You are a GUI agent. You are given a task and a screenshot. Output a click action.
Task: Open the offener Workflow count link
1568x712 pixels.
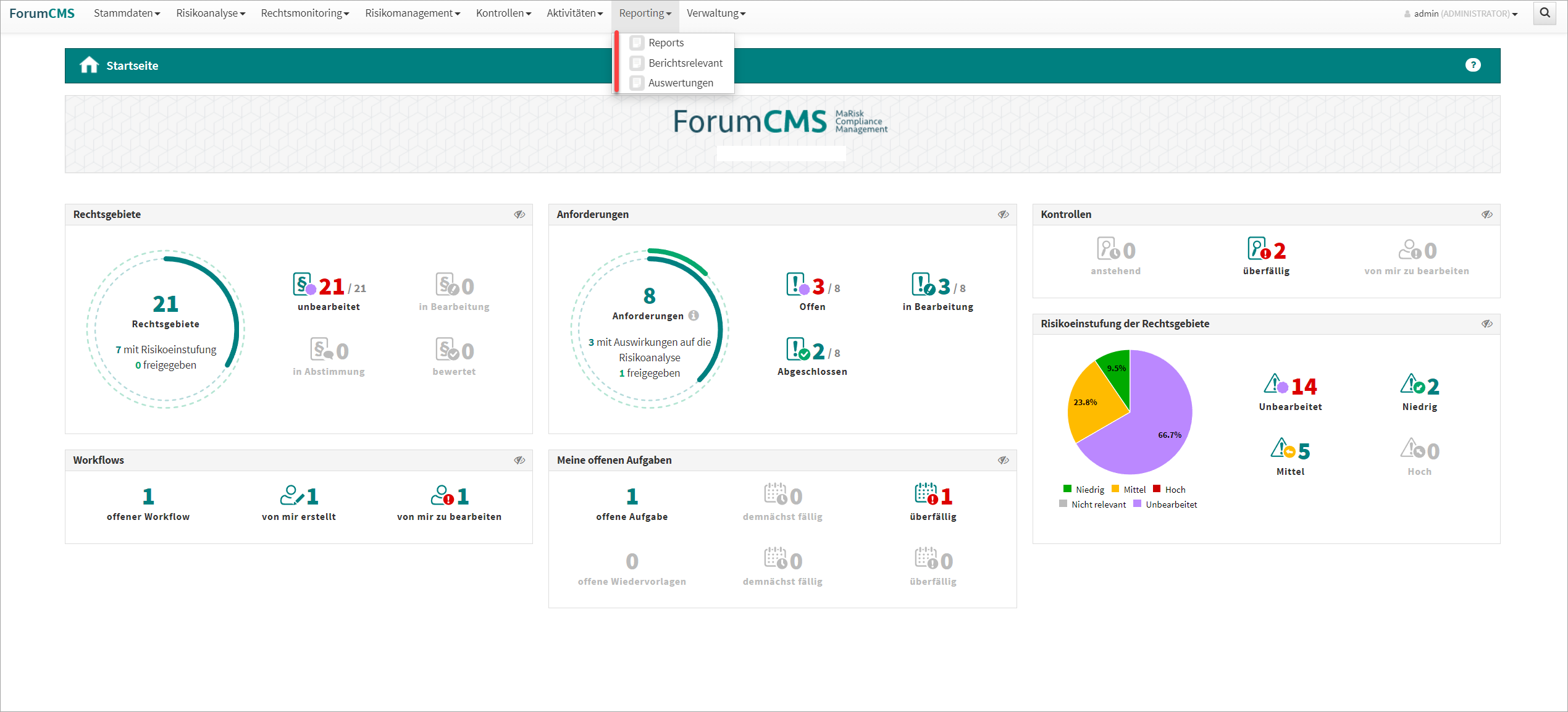click(x=148, y=496)
